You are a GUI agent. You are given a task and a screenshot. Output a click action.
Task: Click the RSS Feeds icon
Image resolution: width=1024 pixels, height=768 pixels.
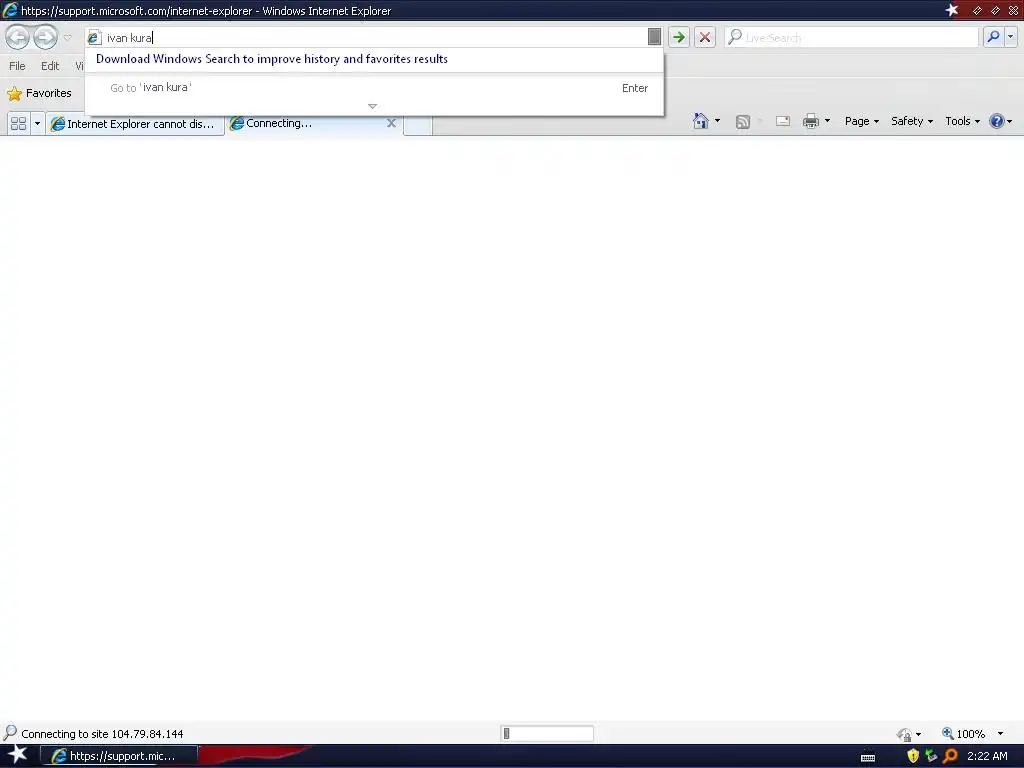tap(743, 121)
